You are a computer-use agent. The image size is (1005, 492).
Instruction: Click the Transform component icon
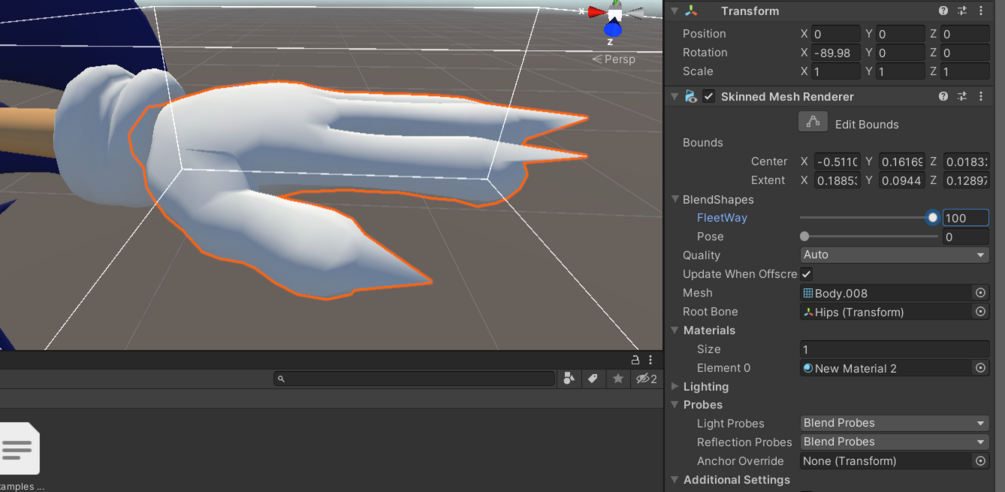tap(691, 11)
